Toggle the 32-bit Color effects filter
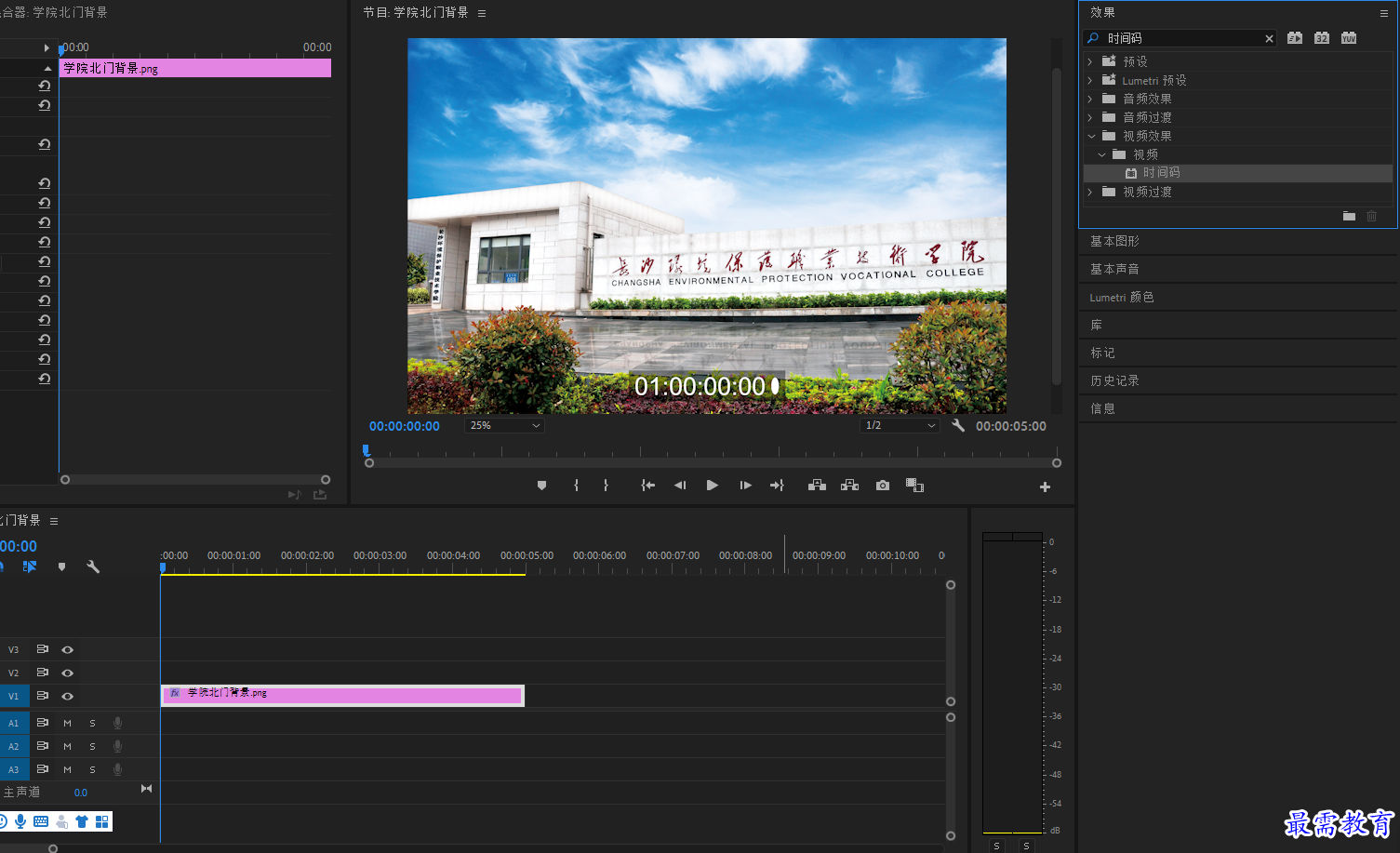The height and width of the screenshot is (853, 1400). [1322, 38]
